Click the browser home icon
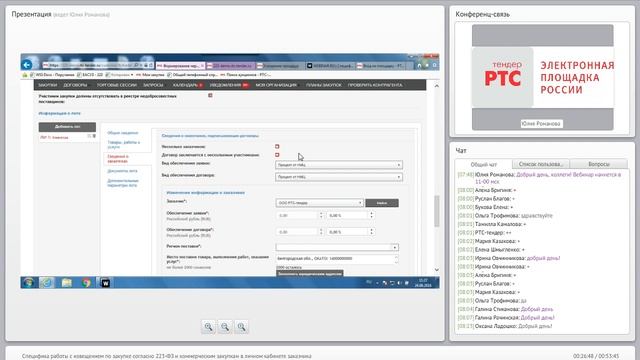 [419, 65]
